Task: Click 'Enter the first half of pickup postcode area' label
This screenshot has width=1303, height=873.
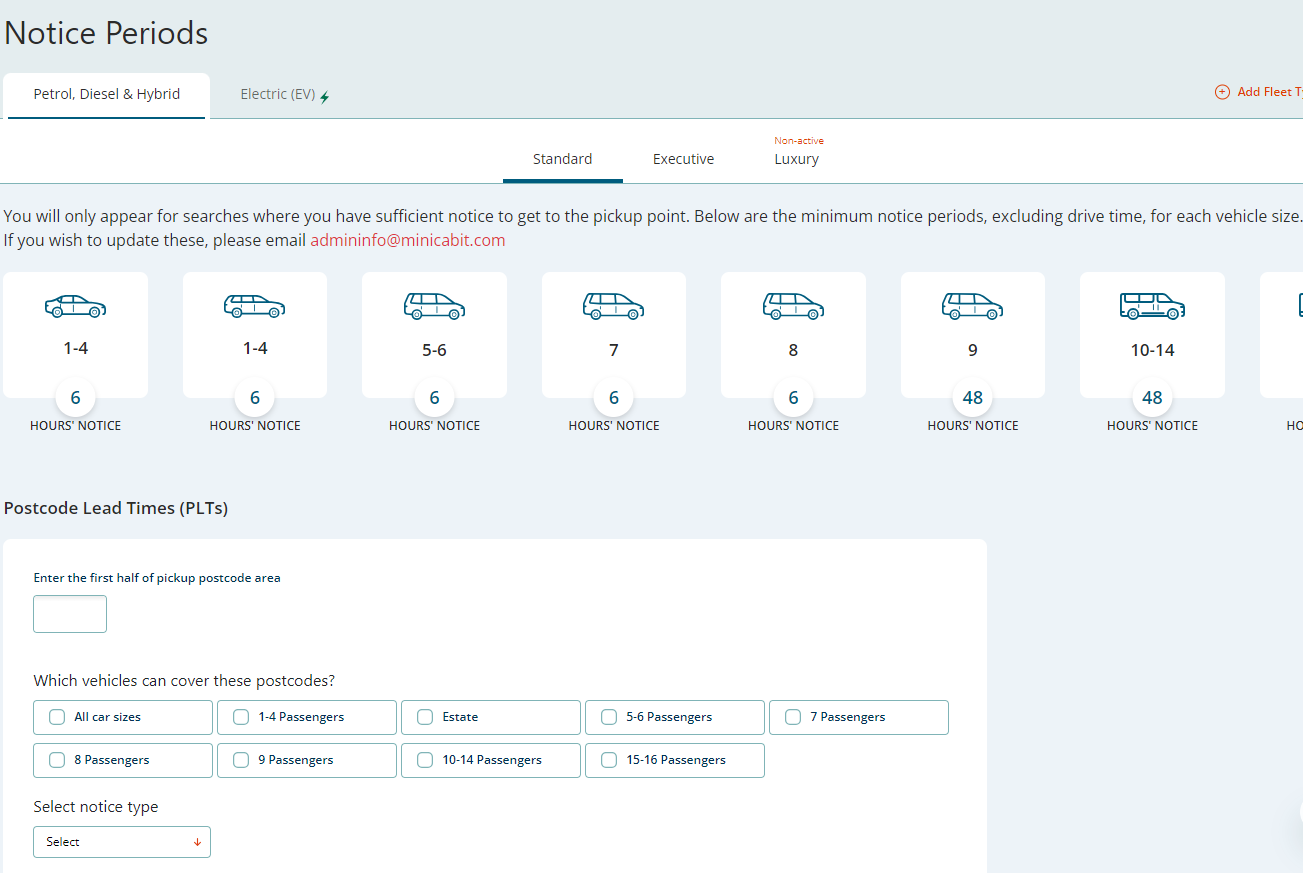Action: coord(157,578)
